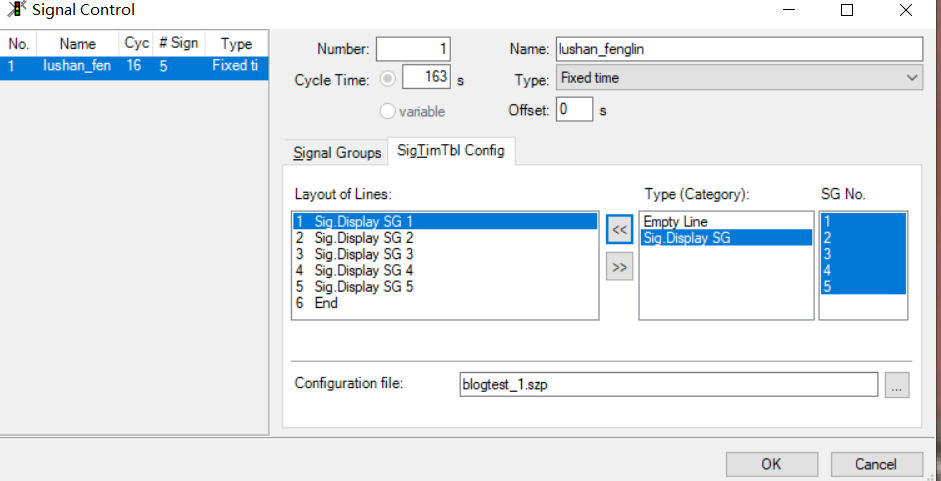
Task: Click the '# Sign' column header
Action: (x=179, y=44)
